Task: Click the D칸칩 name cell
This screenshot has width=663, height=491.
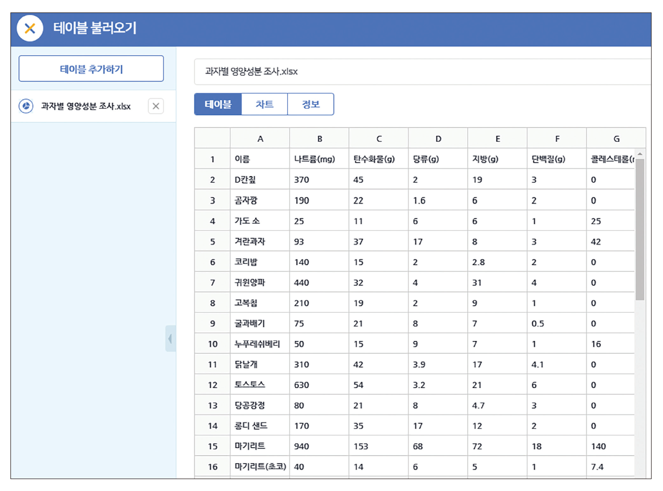Action: pyautogui.click(x=260, y=180)
